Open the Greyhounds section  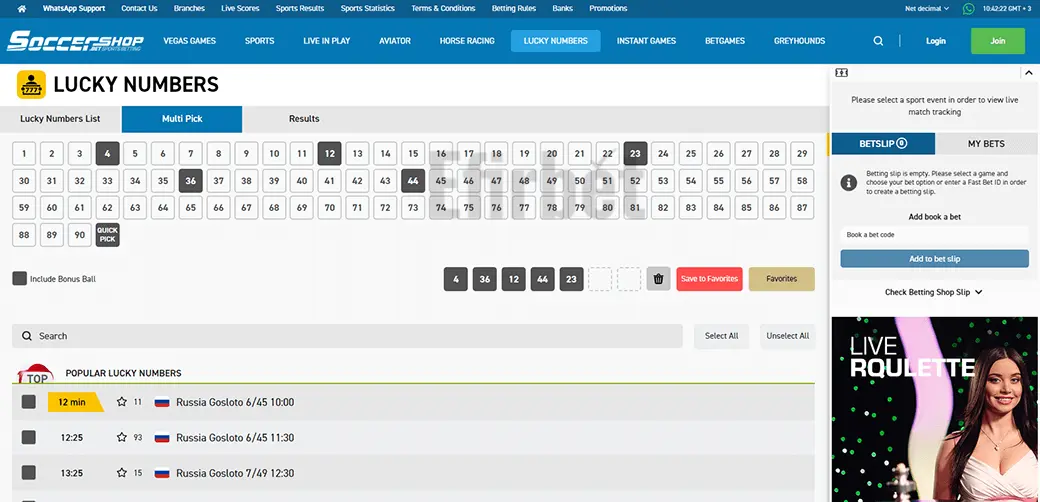800,41
